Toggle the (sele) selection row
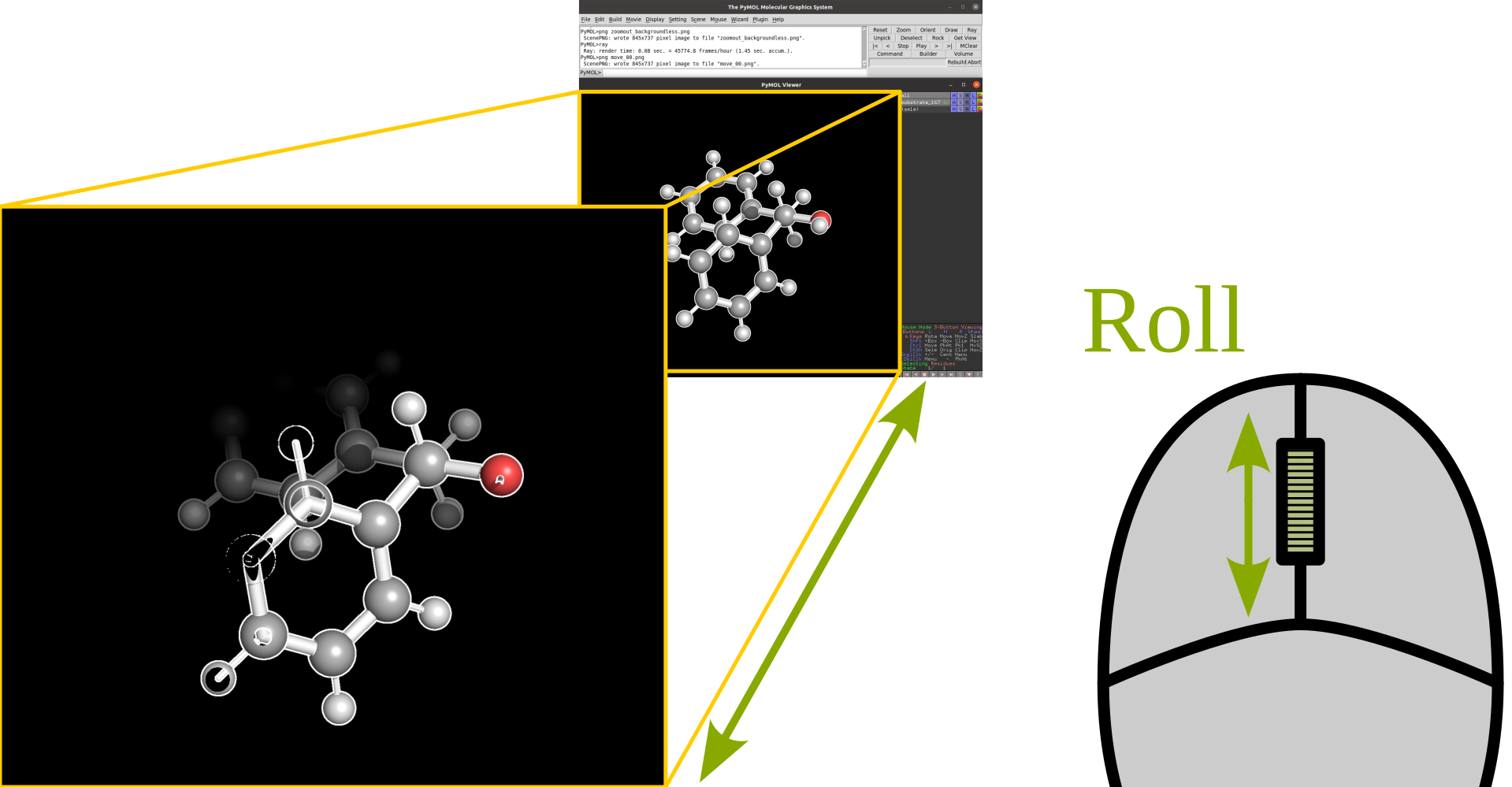This screenshot has width=1512, height=787. pyautogui.click(x=926, y=109)
